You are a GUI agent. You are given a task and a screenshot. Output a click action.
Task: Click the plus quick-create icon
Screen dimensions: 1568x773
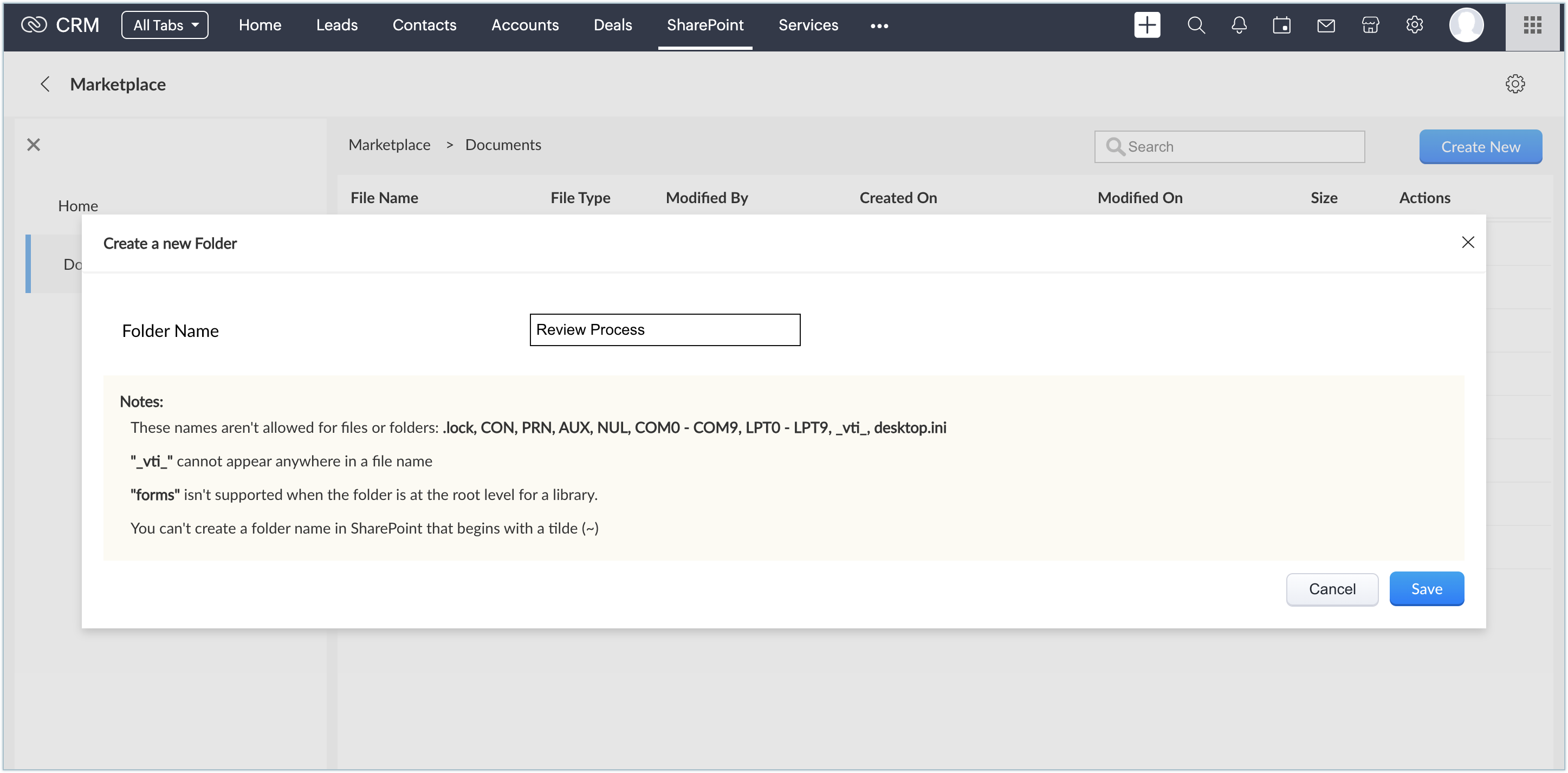1147,25
